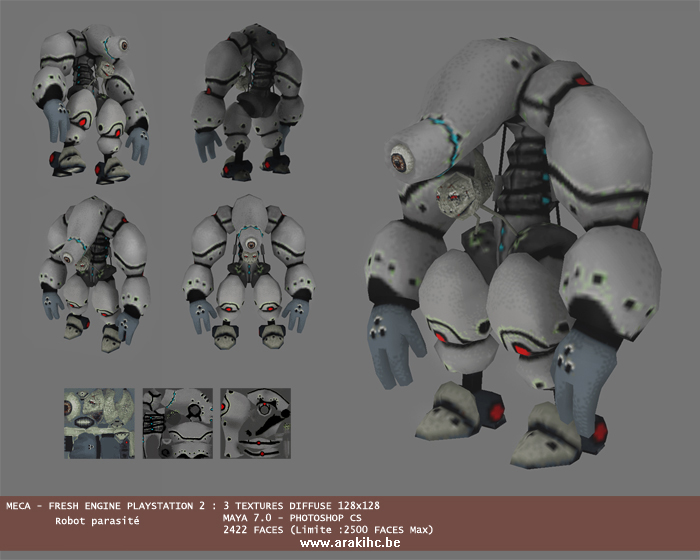Screen dimensions: 700x560
Task: Click the red eye on large robot's knee
Action: click(521, 348)
